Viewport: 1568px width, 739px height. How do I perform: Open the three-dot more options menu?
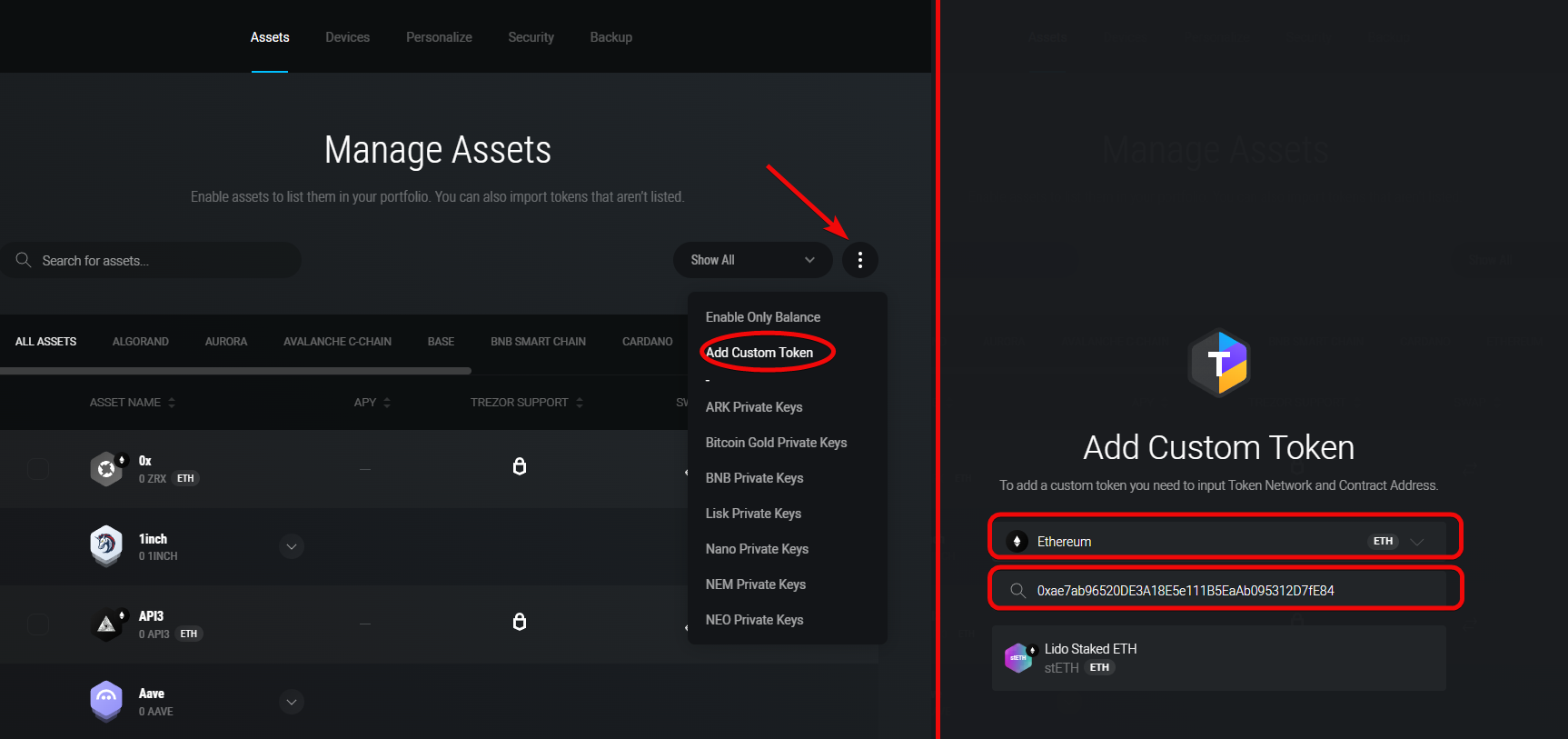(x=859, y=260)
